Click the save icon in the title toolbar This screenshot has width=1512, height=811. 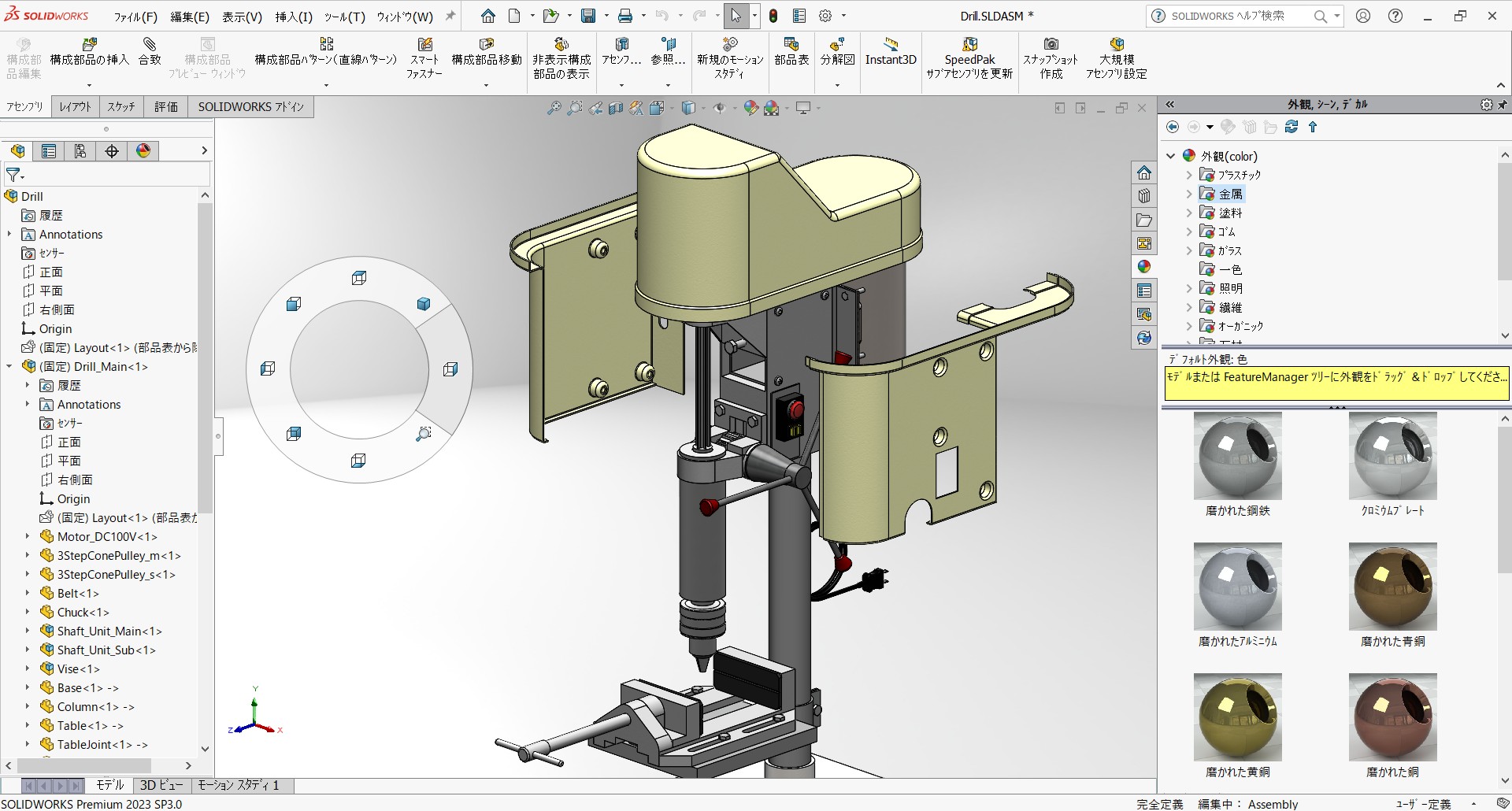click(588, 16)
